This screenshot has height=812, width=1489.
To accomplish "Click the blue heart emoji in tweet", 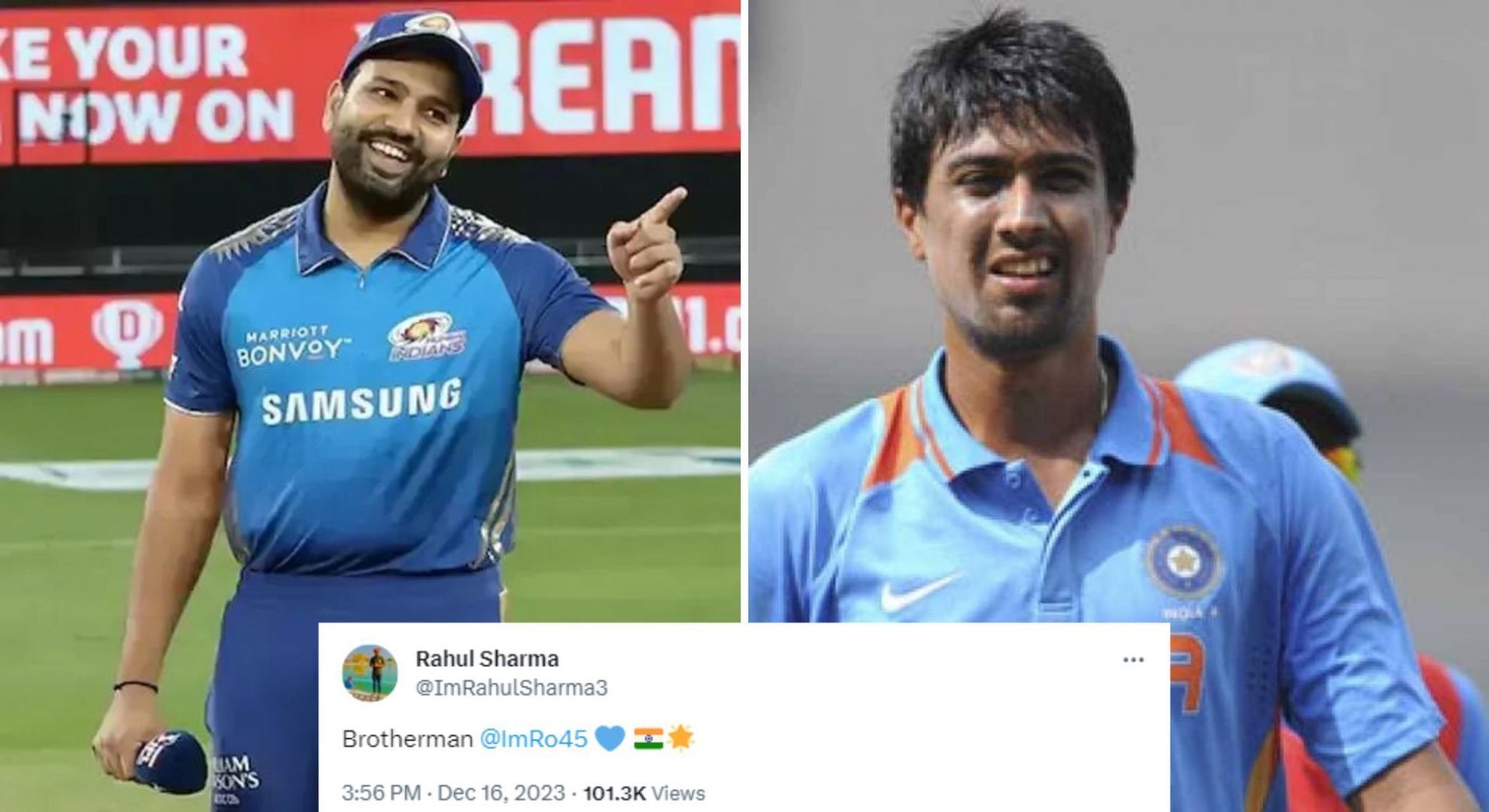I will tap(610, 738).
